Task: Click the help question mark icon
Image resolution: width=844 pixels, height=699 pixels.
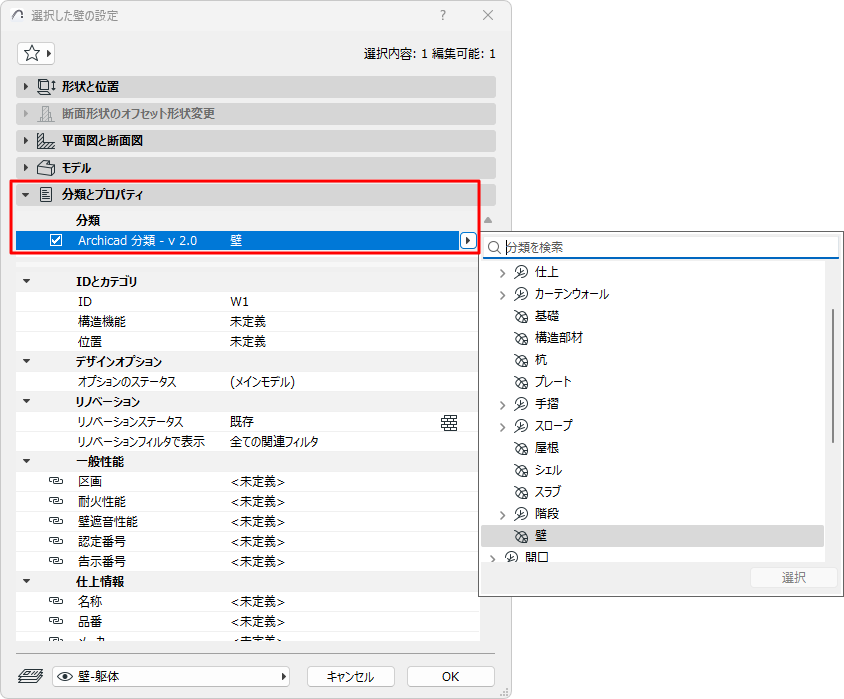Action: (443, 15)
